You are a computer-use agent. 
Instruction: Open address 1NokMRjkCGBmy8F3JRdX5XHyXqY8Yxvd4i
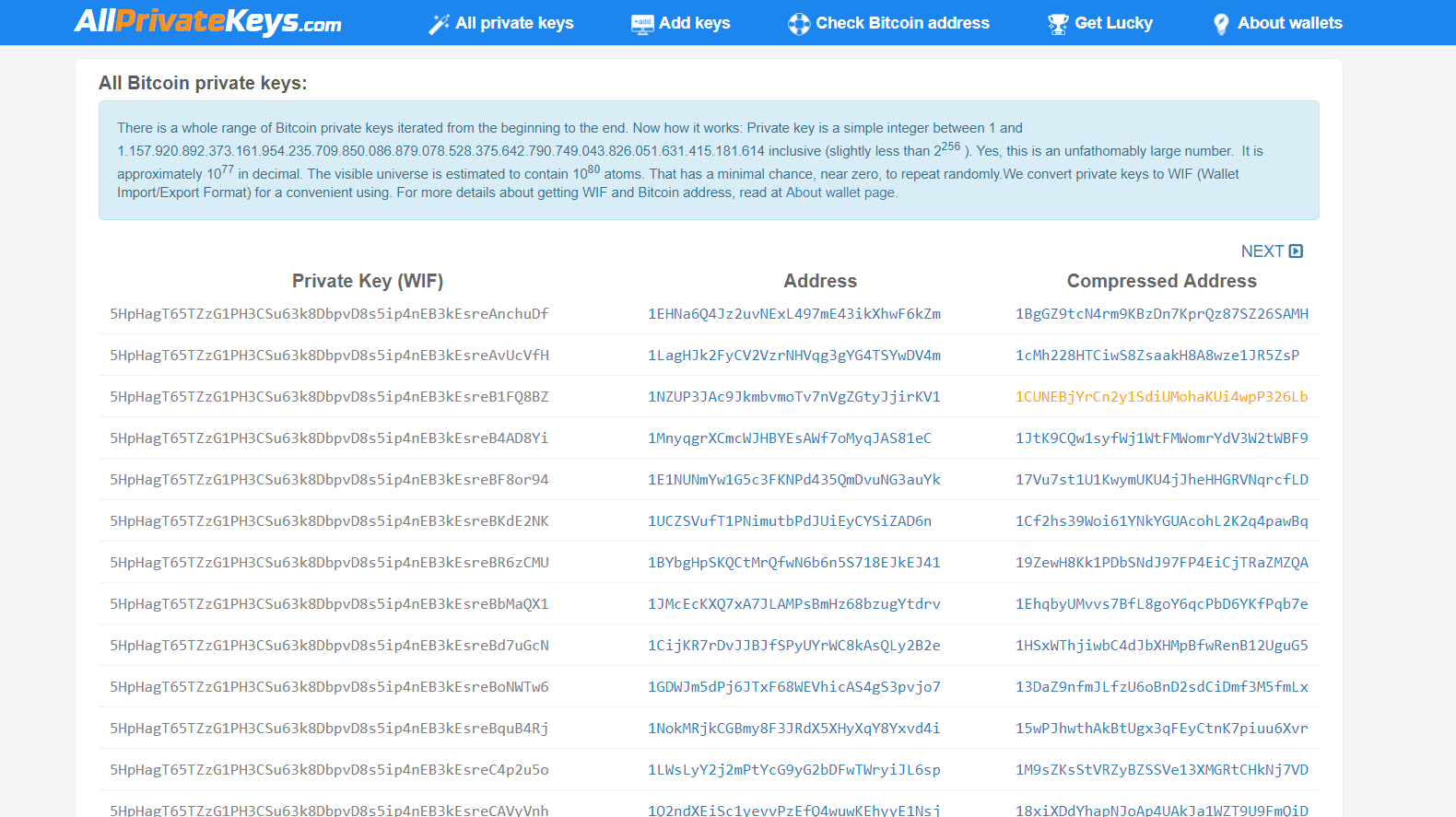tap(794, 729)
